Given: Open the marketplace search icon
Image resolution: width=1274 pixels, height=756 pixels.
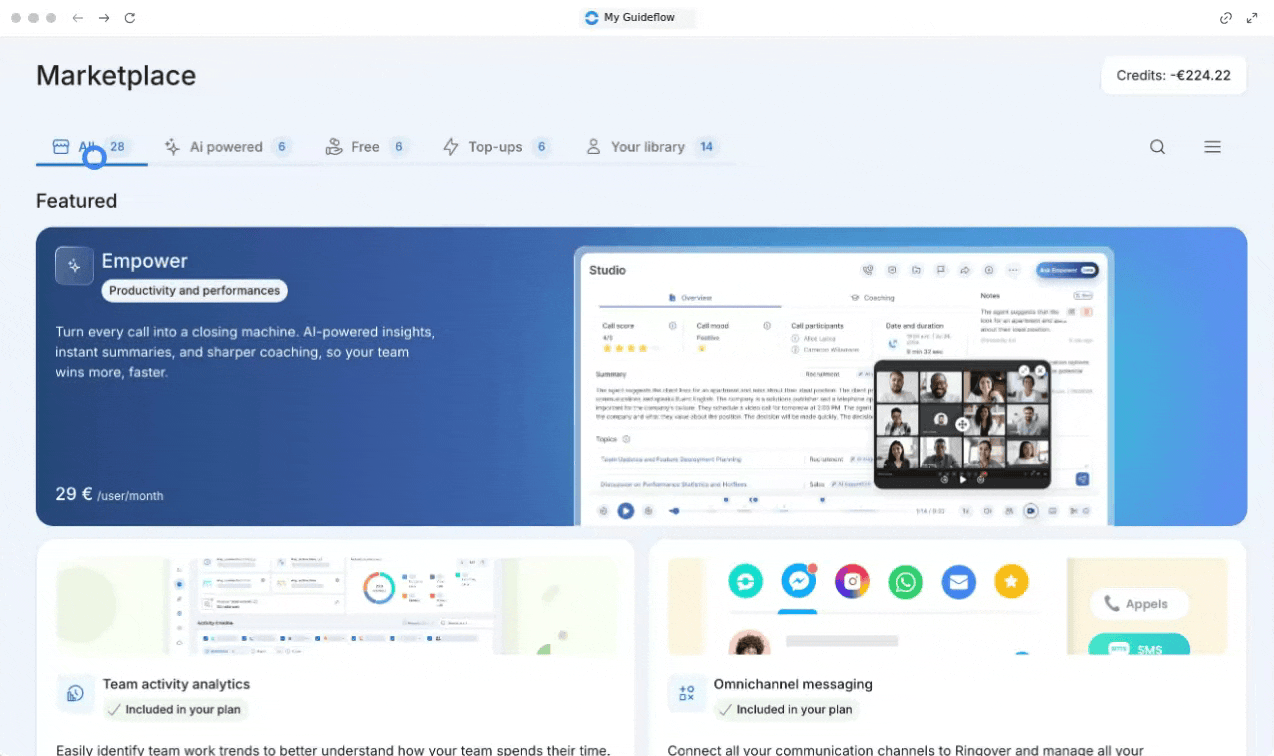Looking at the screenshot, I should coord(1157,147).
